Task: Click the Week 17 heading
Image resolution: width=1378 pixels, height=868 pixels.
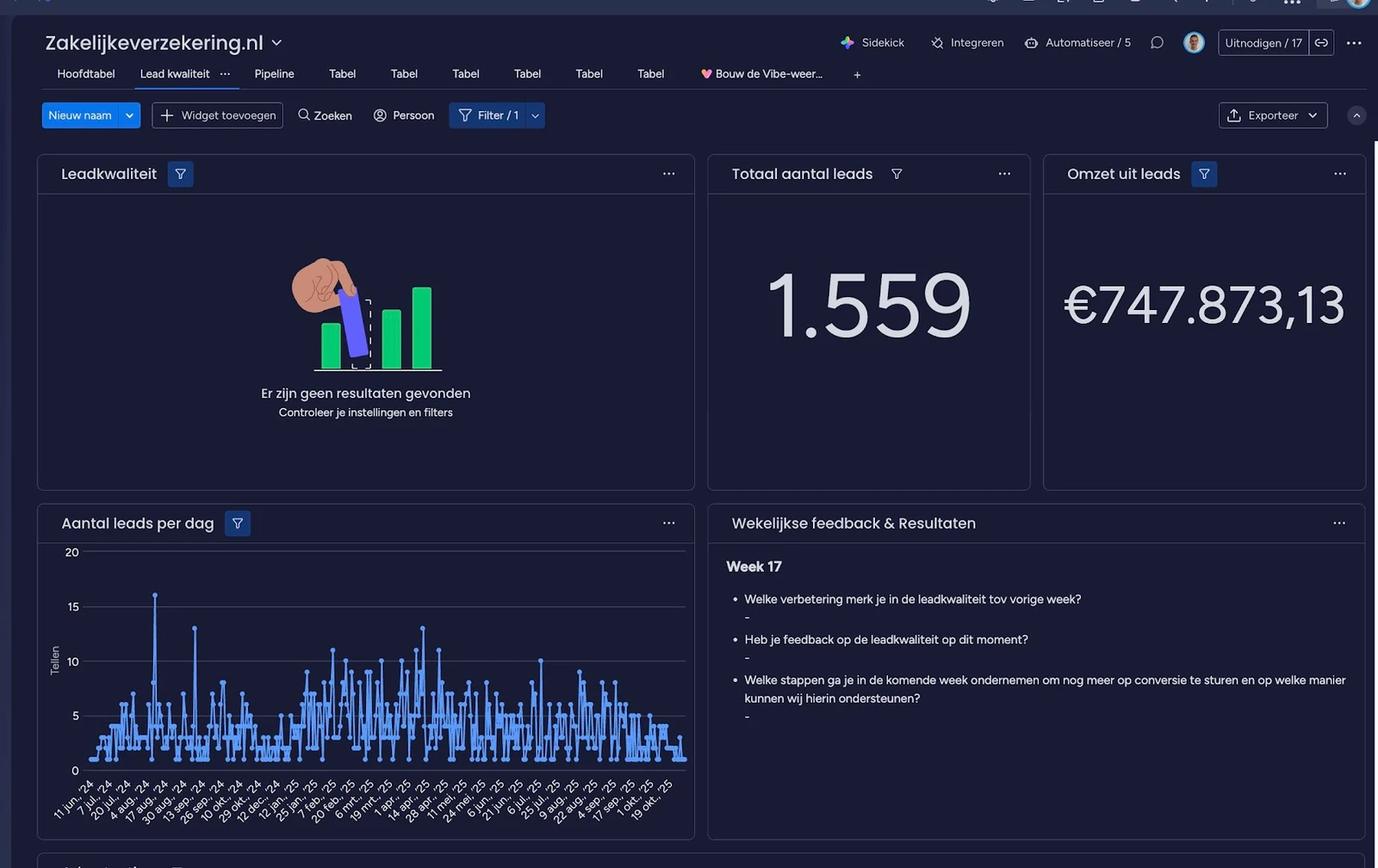Action: point(754,567)
